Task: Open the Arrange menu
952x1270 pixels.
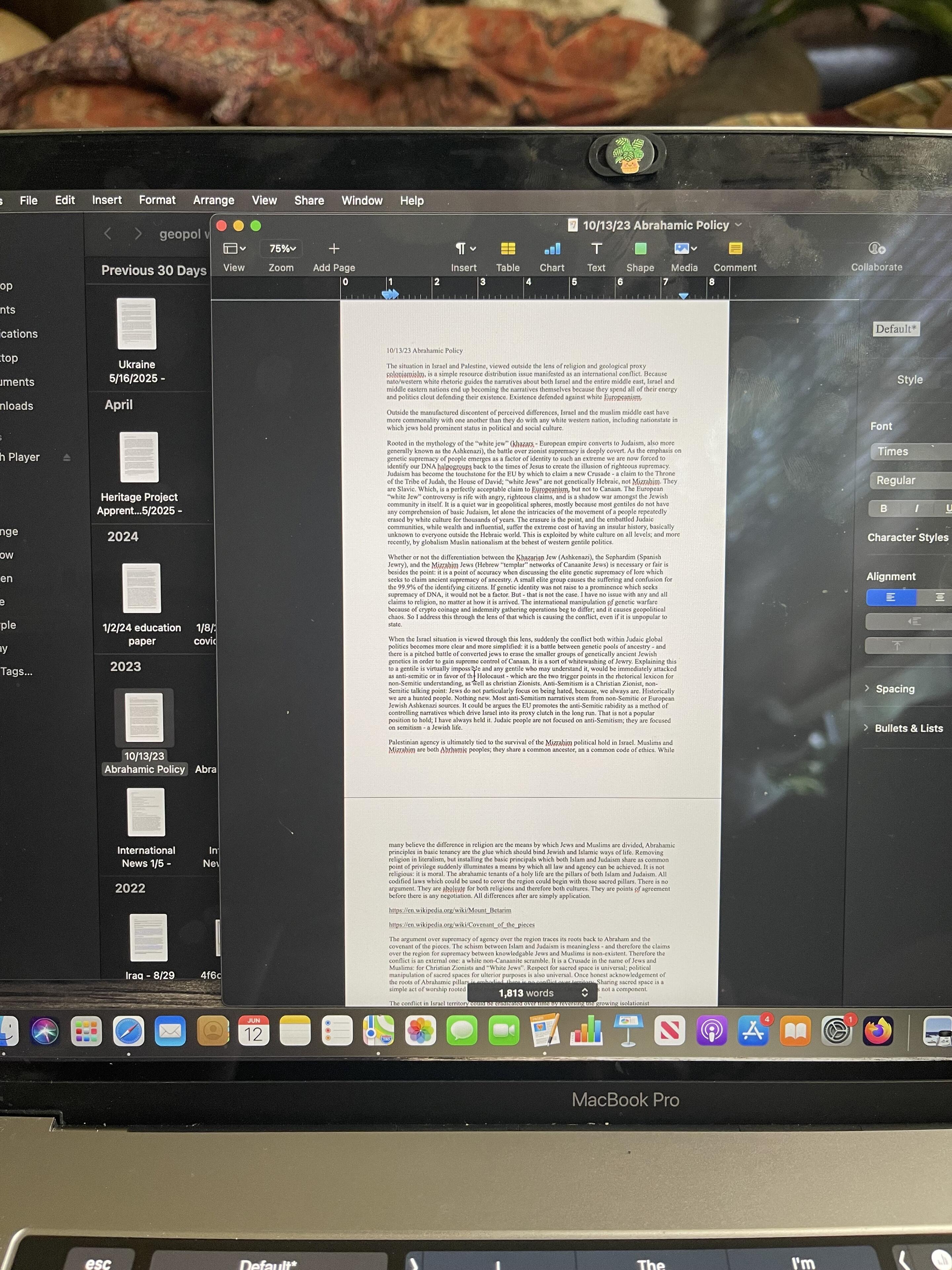Action: coord(214,200)
